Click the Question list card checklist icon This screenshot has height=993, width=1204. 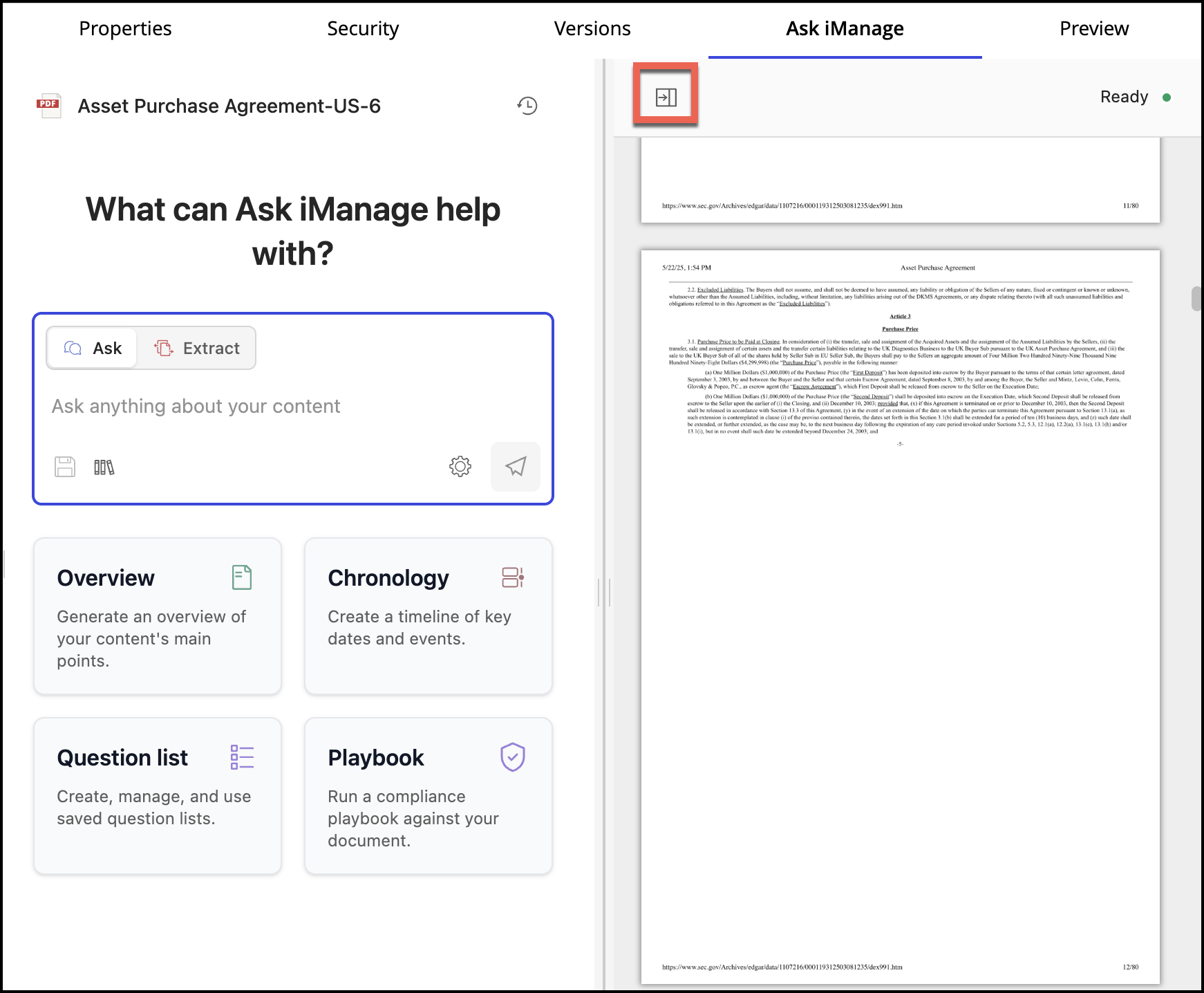click(242, 757)
